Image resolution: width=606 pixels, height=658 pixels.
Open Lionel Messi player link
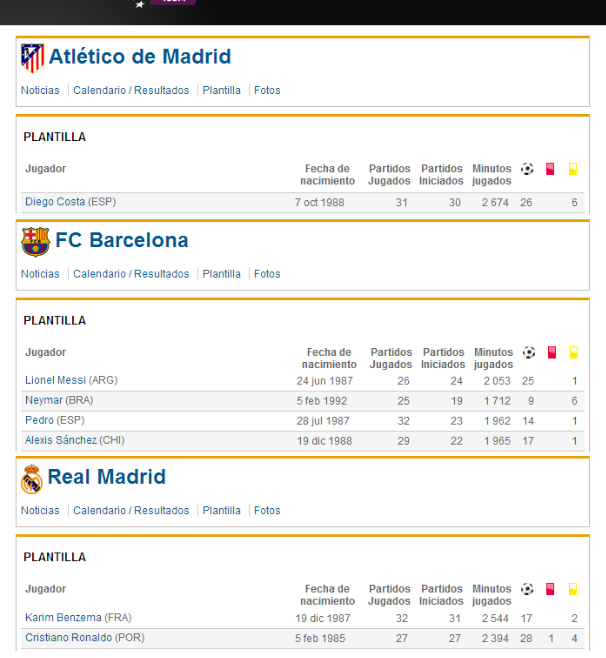point(55,380)
